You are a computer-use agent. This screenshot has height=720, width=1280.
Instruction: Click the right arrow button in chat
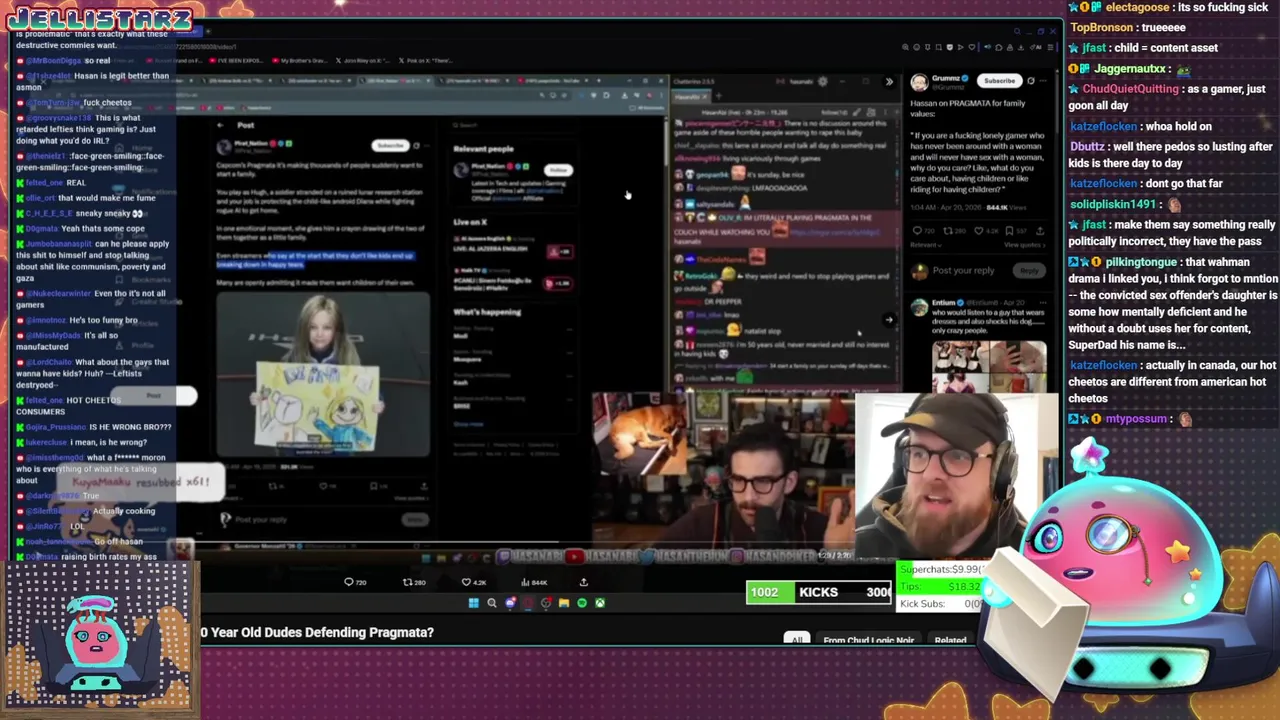coord(889,320)
